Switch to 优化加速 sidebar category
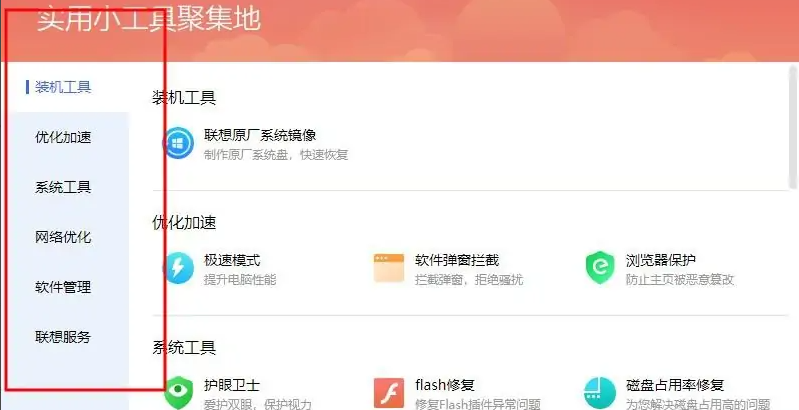This screenshot has height=410, width=799. point(63,137)
